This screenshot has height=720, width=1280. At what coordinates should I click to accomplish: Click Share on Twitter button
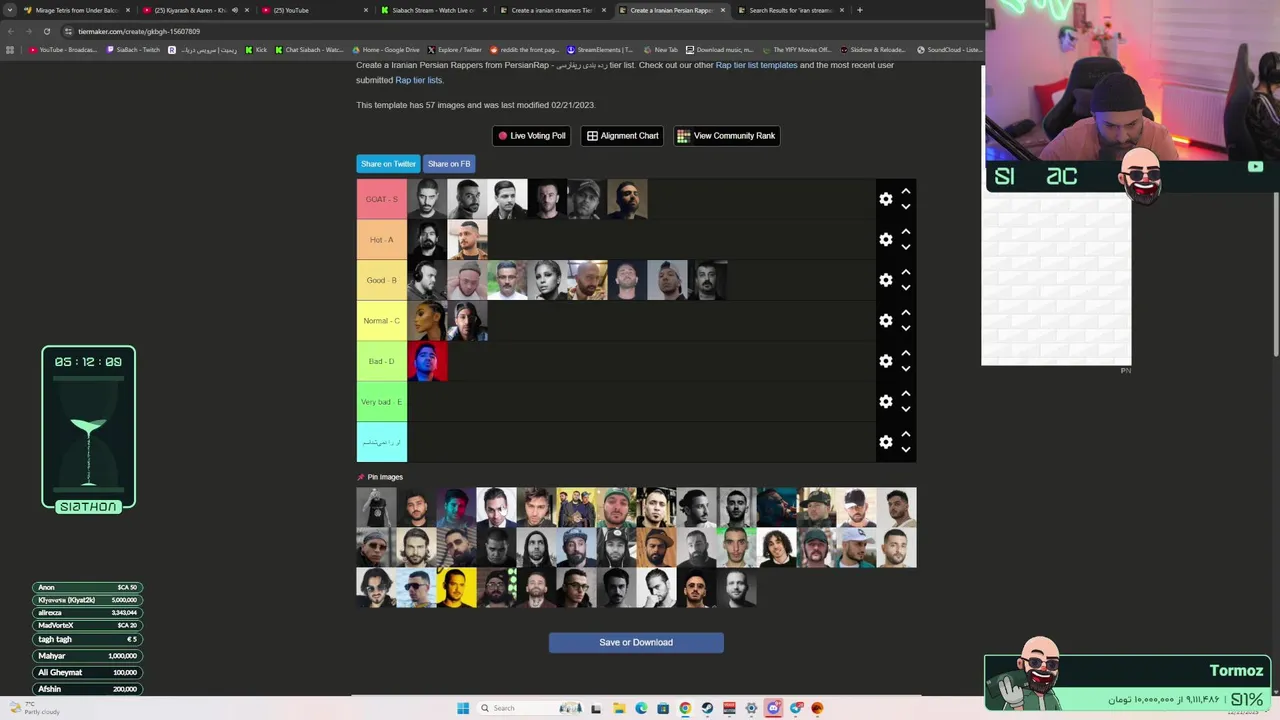point(388,164)
